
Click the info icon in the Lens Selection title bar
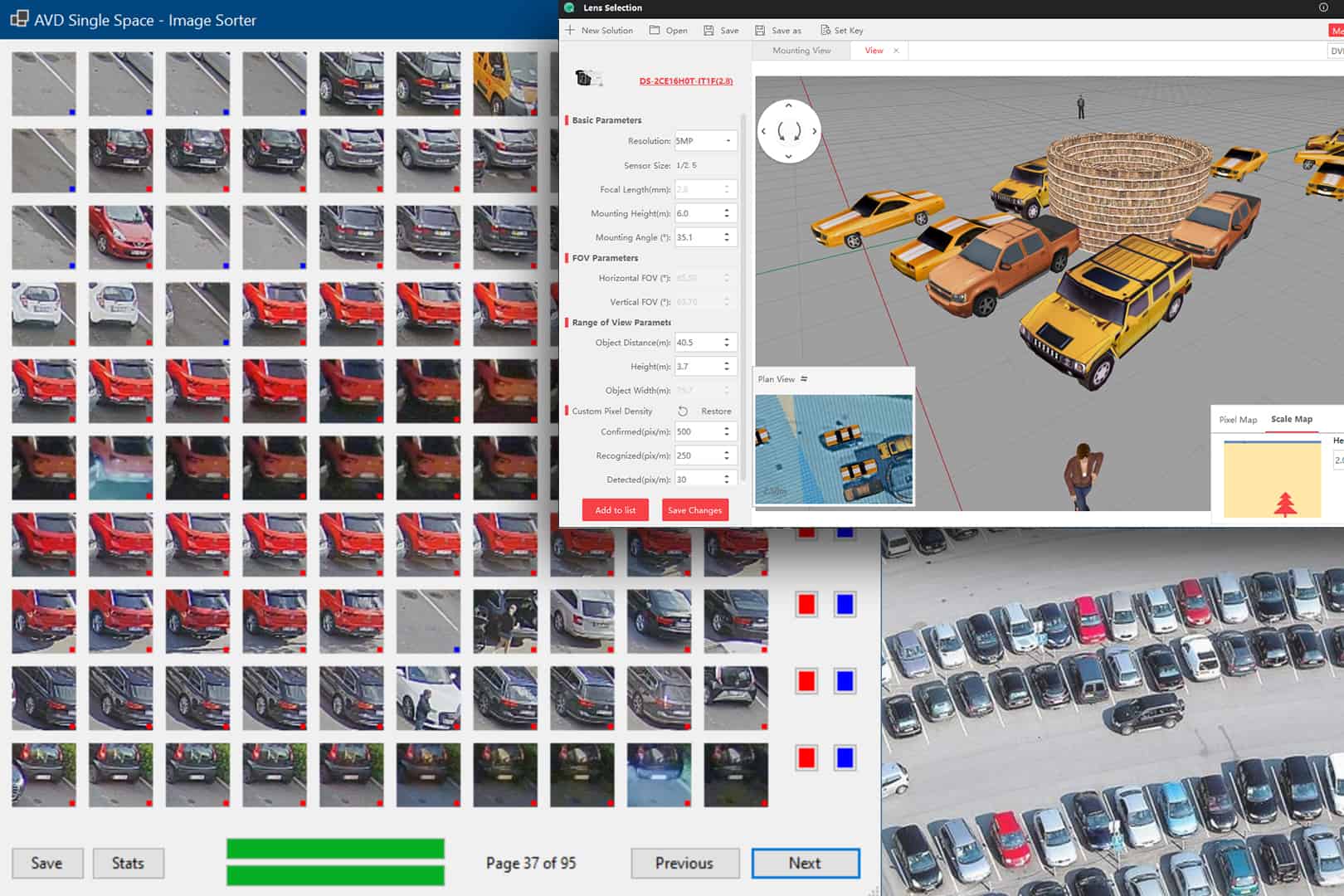coord(1323,7)
